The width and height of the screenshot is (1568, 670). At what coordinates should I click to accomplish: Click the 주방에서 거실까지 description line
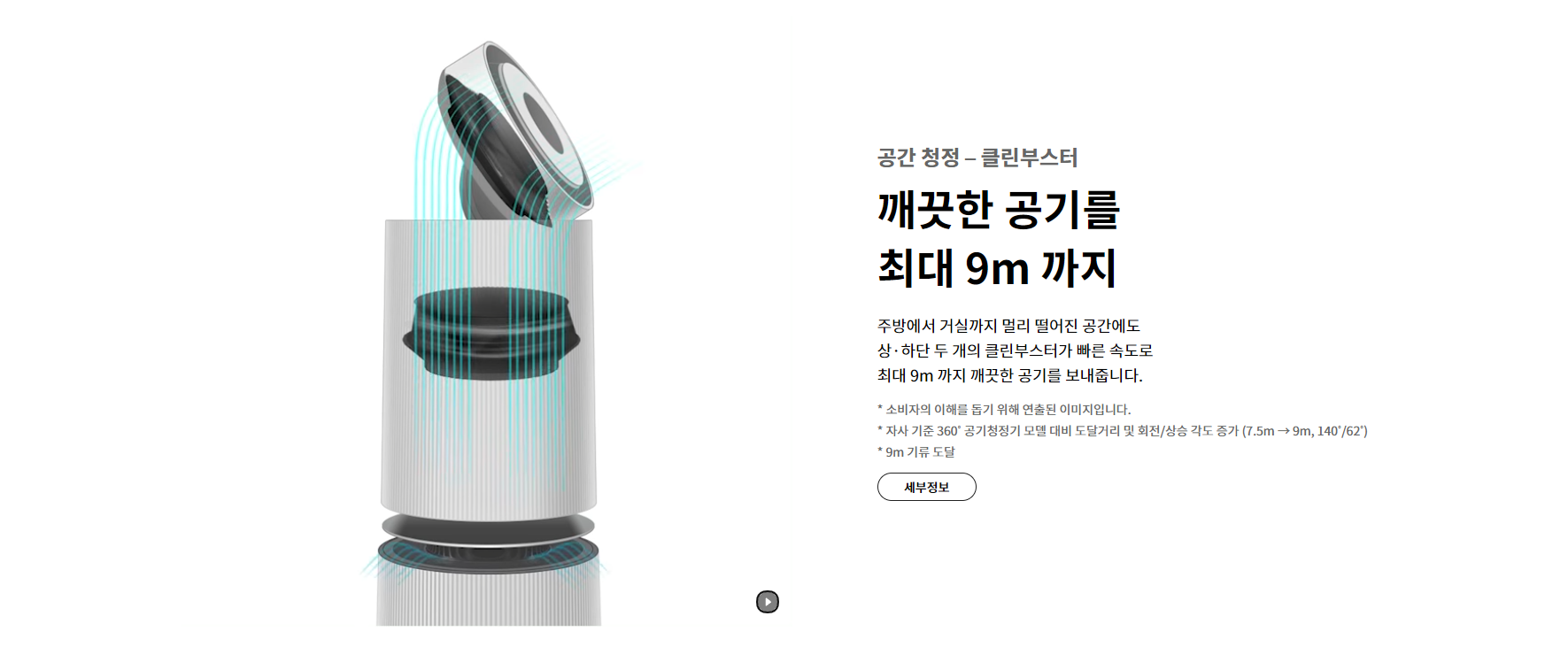point(1008,326)
